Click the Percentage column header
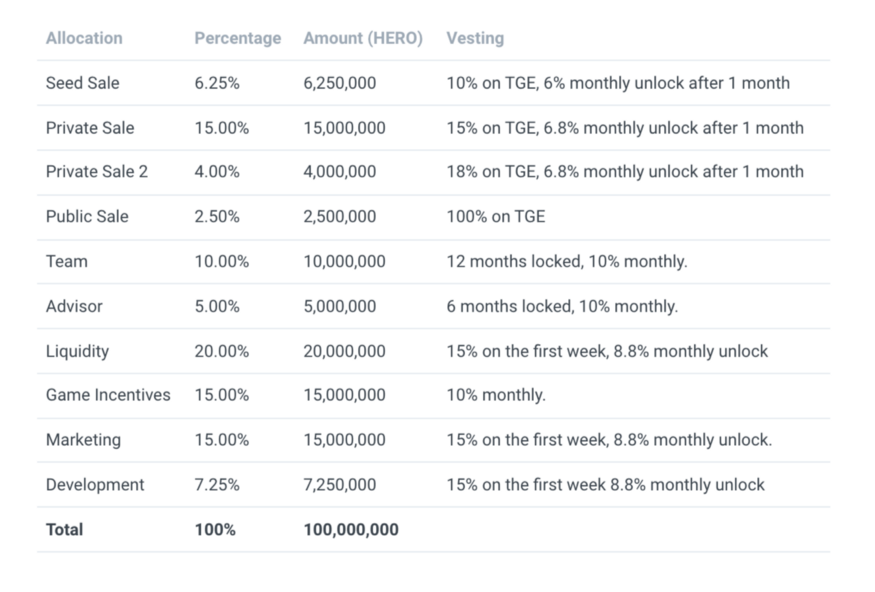875x592 pixels. coord(237,38)
